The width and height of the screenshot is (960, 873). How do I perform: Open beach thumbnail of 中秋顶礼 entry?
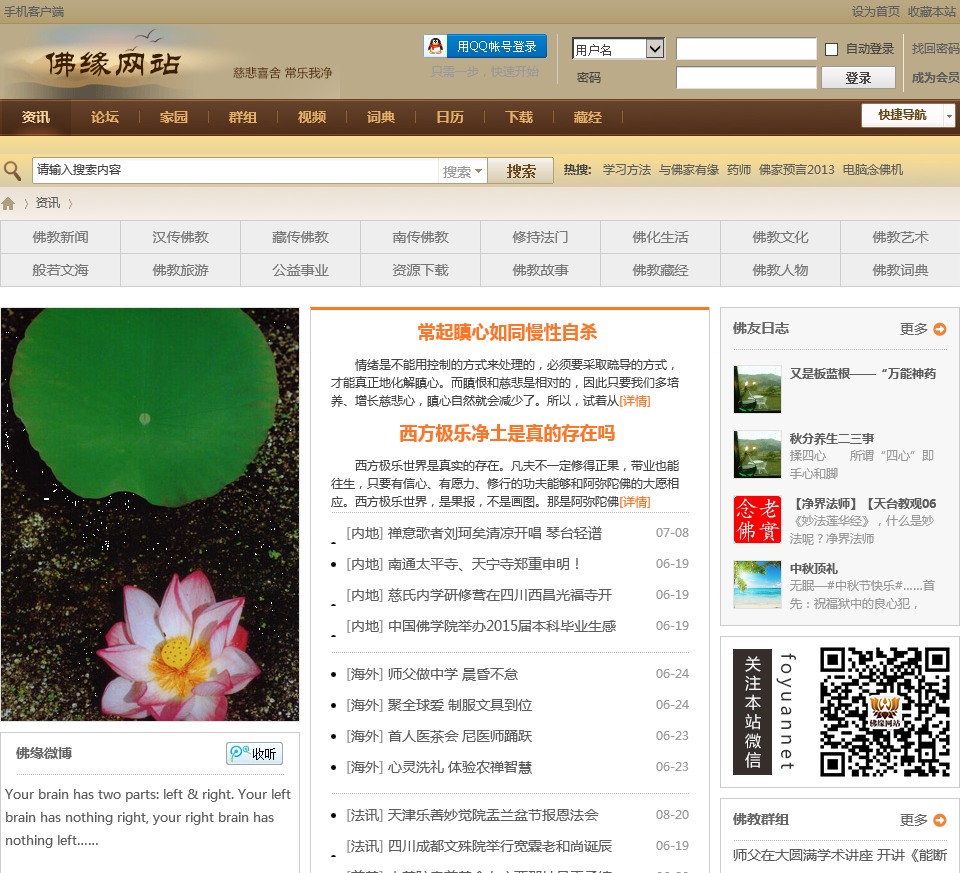click(x=757, y=585)
